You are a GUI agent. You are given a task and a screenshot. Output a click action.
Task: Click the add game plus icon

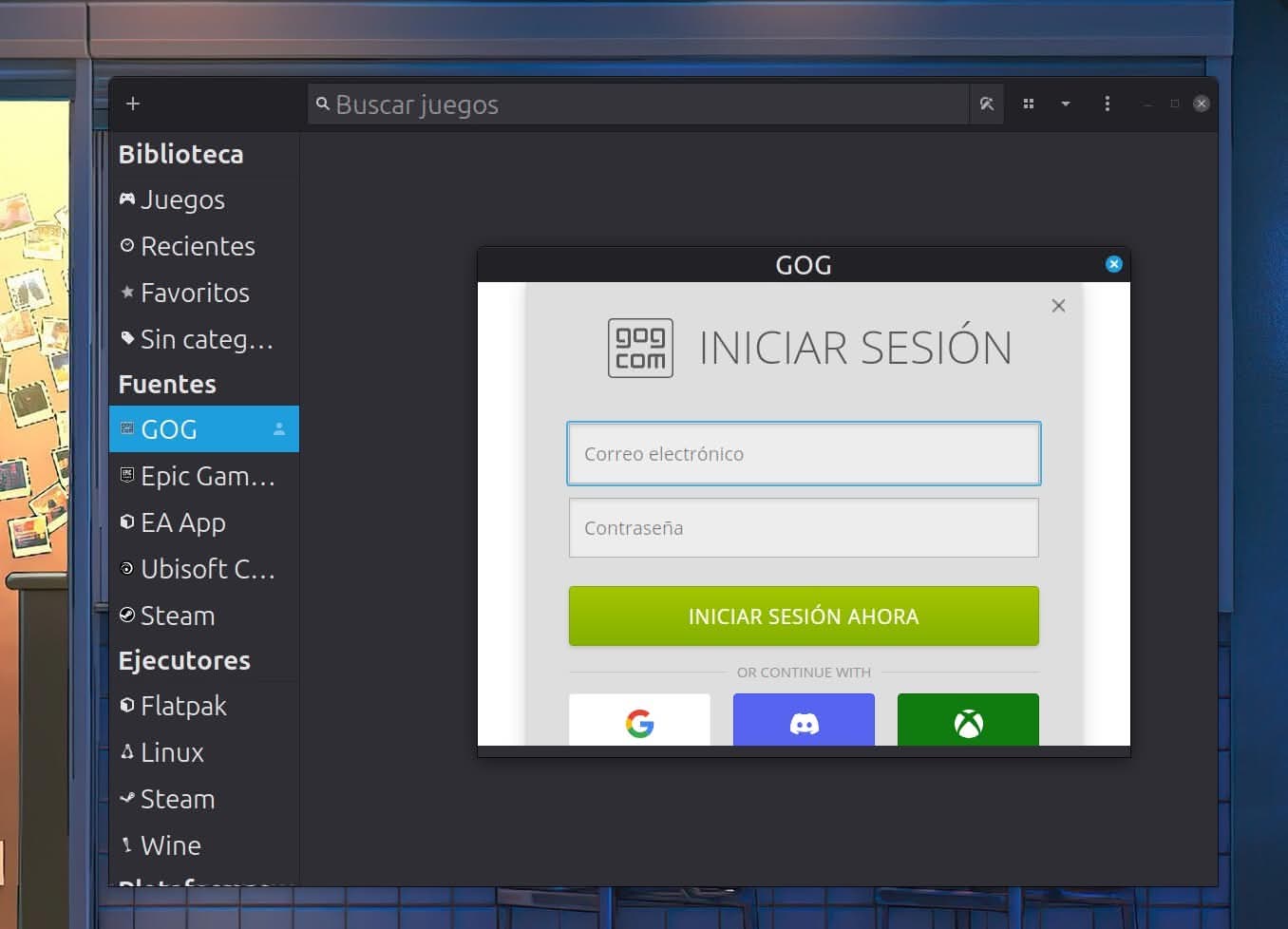click(133, 104)
